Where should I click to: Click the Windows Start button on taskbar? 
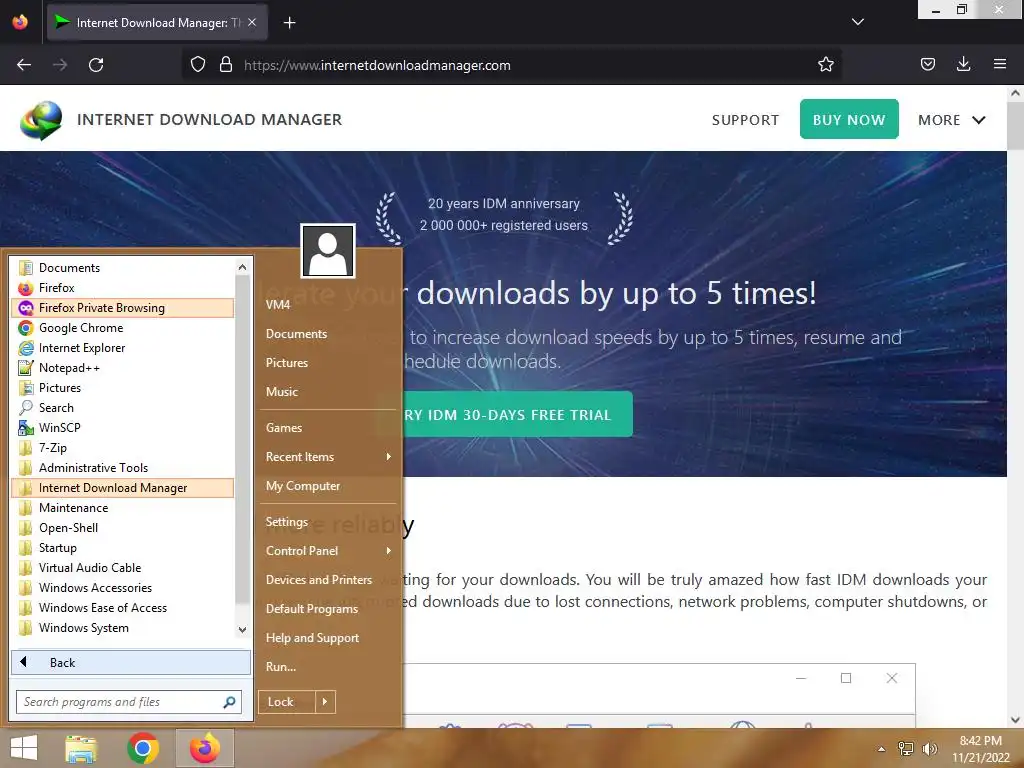point(24,748)
